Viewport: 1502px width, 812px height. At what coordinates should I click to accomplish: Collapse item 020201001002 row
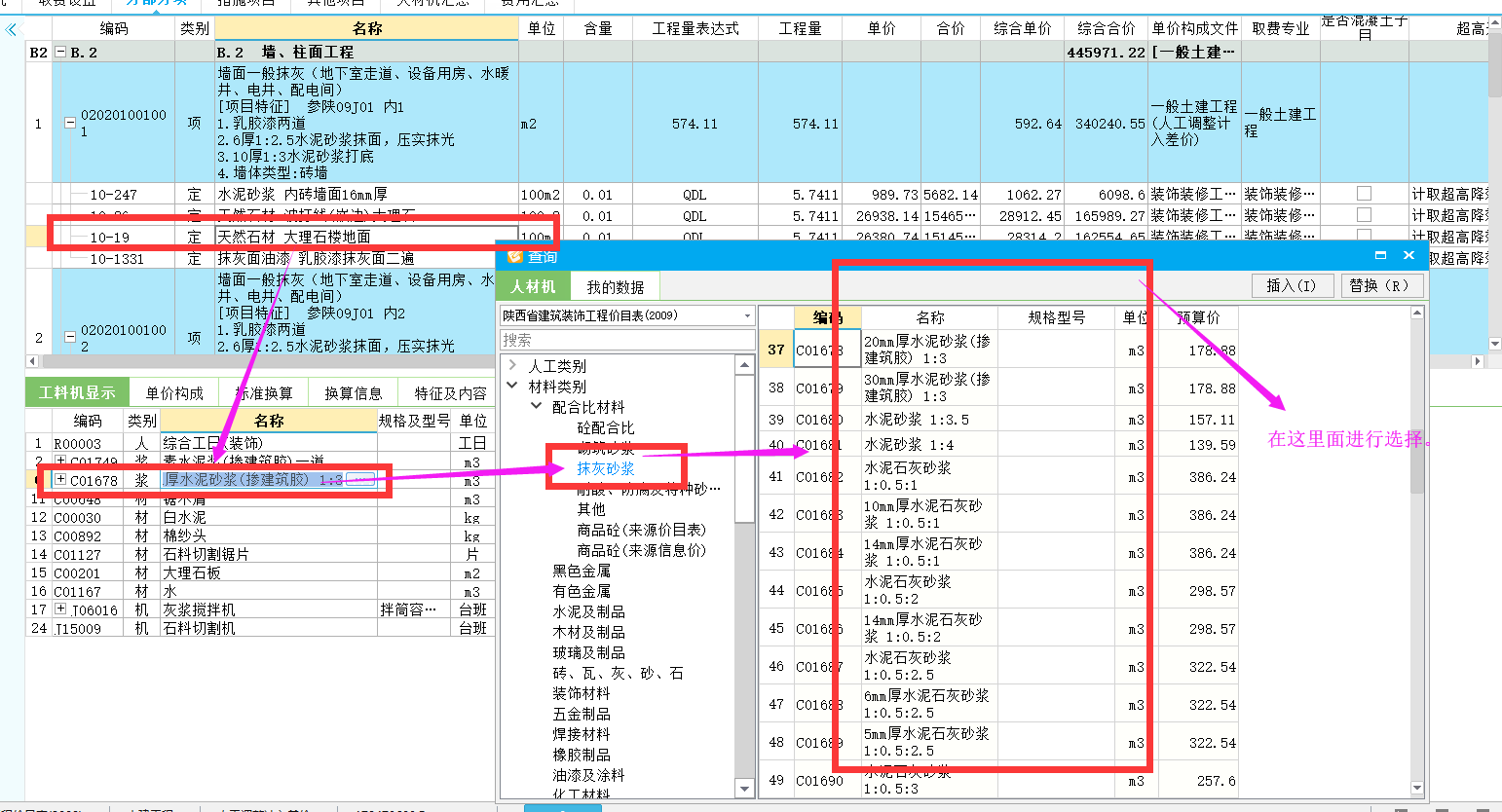(69, 338)
